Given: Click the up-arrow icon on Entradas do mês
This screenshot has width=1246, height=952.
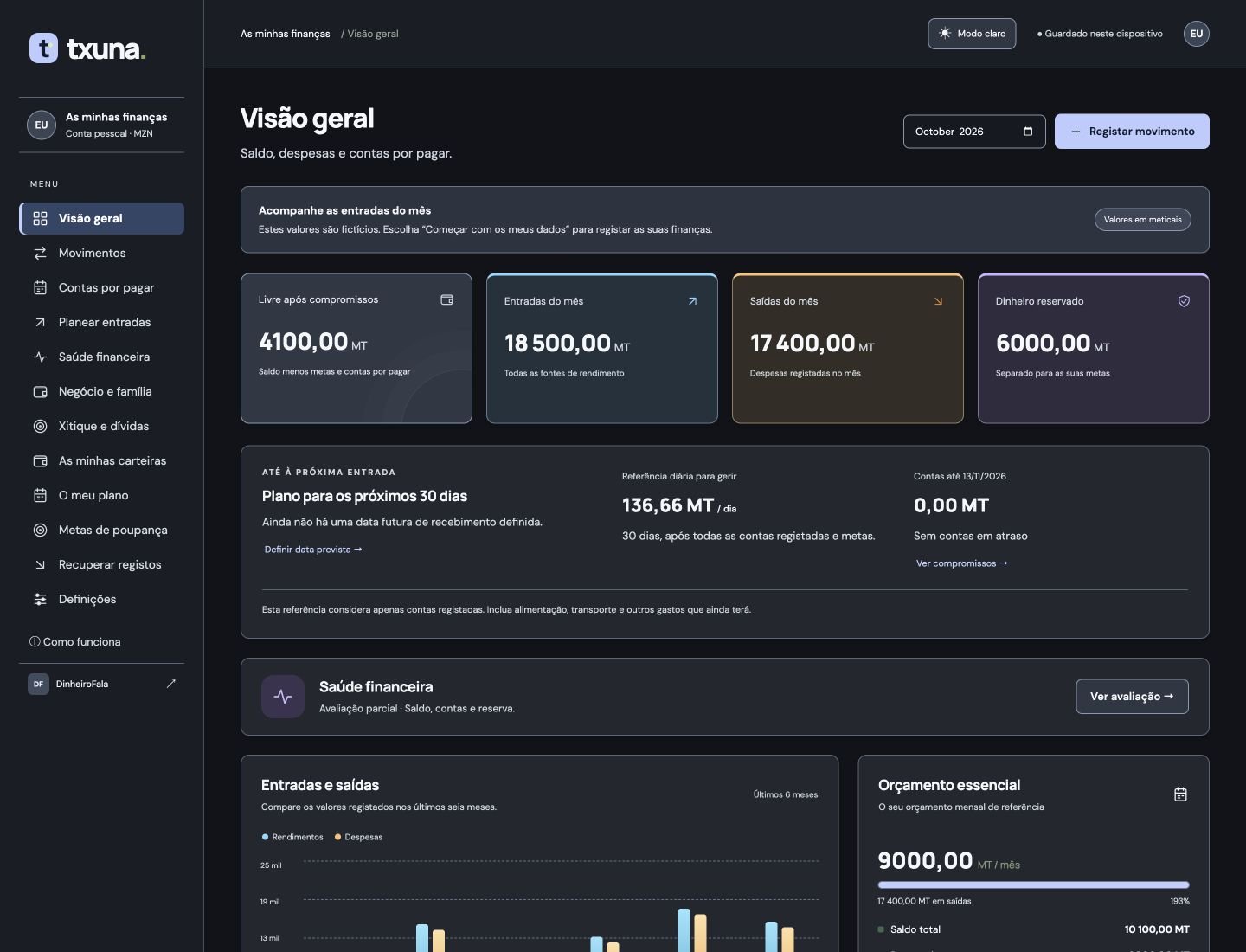Looking at the screenshot, I should pos(692,301).
